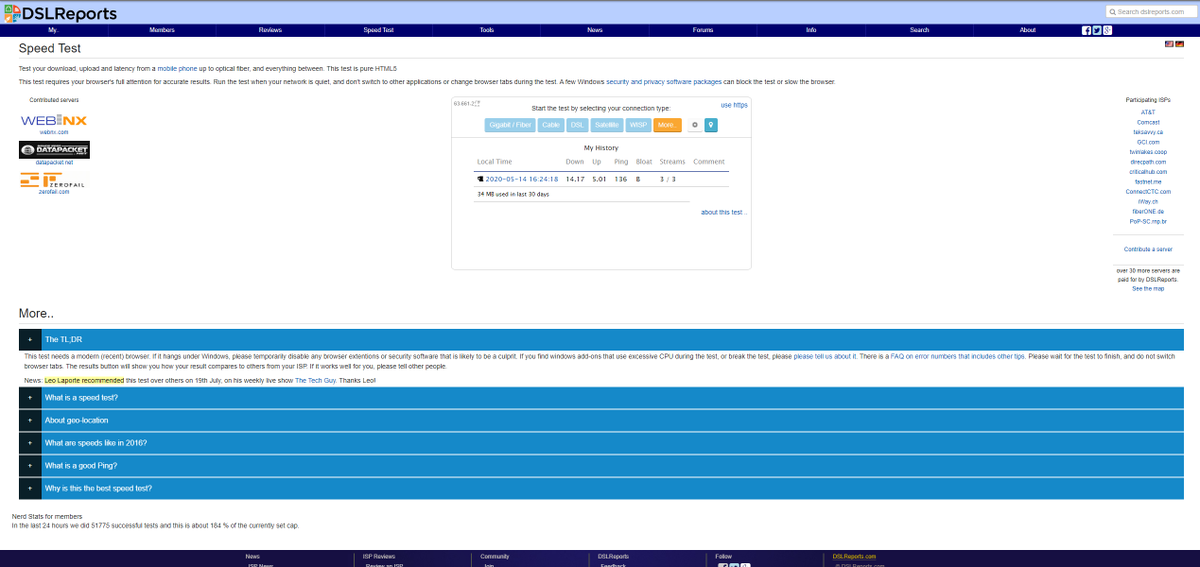Open the Info menu
The width and height of the screenshot is (1200, 567).
pos(811,30)
